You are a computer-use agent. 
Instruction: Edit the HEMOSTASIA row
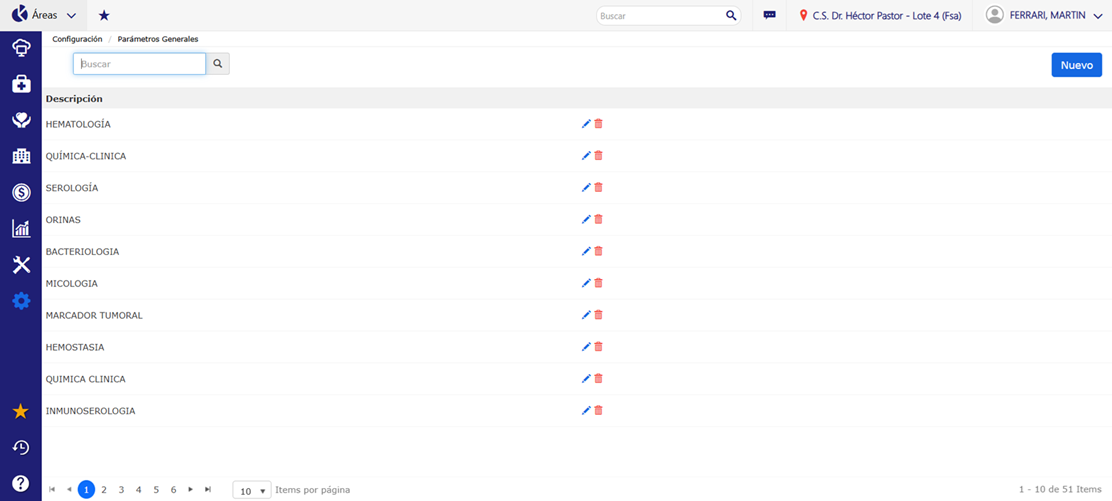pos(586,347)
